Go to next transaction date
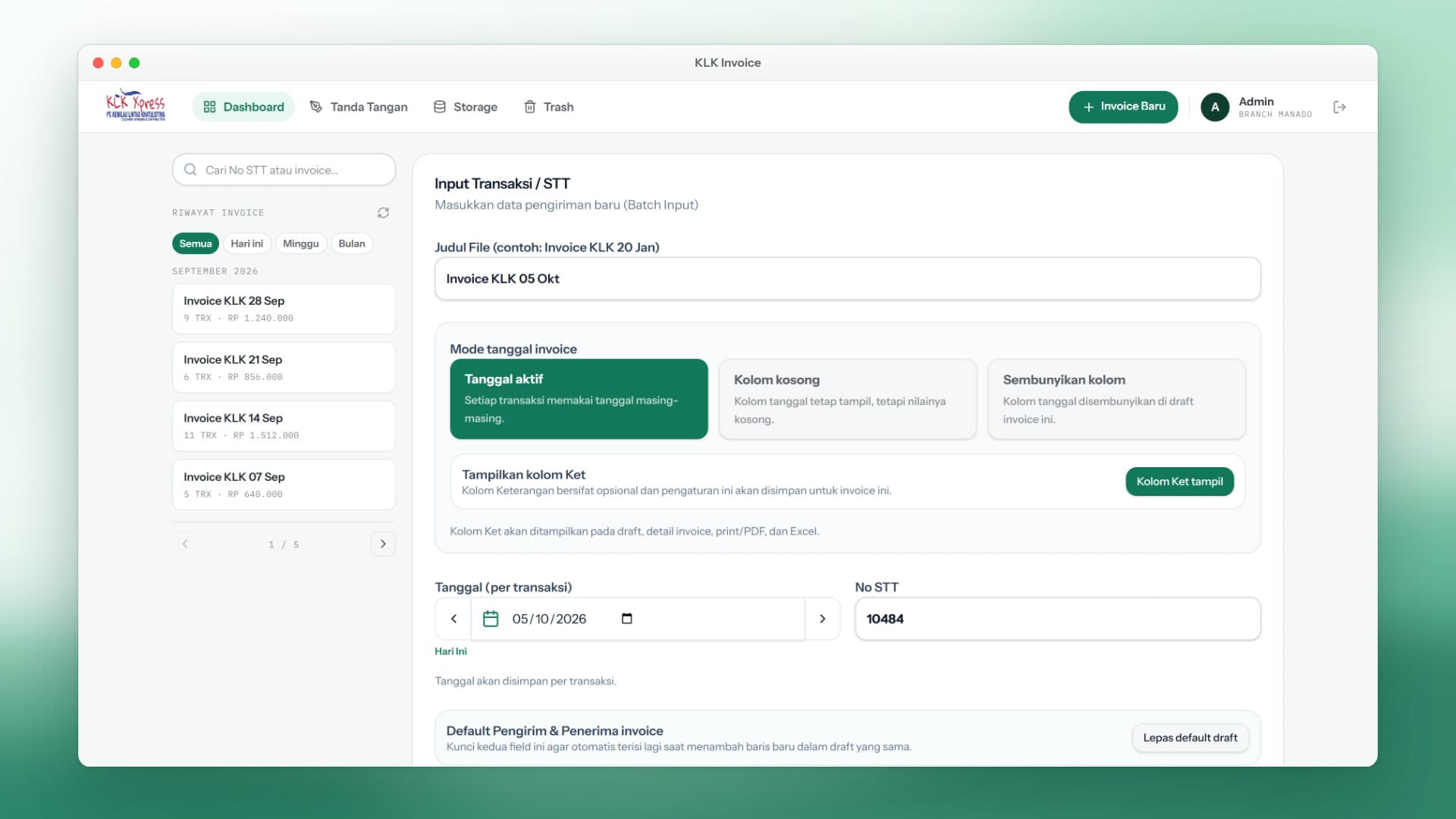Screen dimensions: 1456x819 [x=822, y=619]
